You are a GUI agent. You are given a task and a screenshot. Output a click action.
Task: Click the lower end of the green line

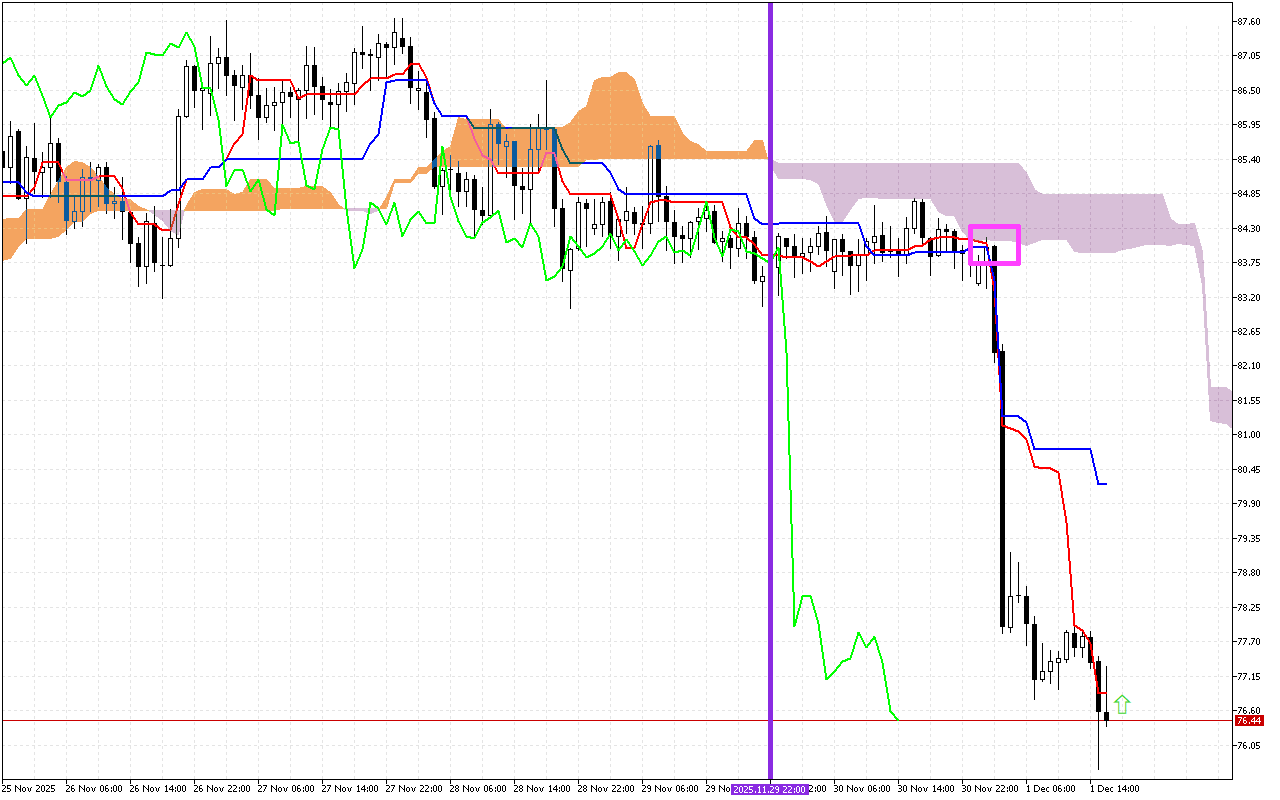pyautogui.click(x=896, y=718)
